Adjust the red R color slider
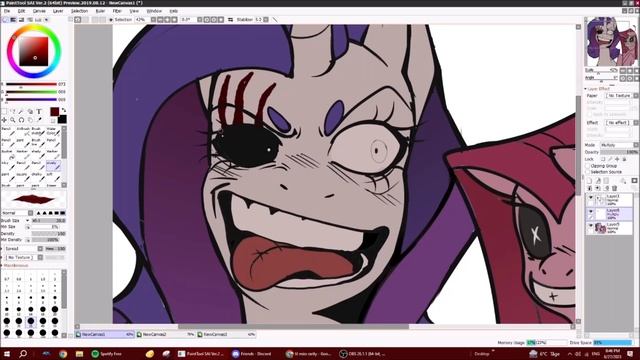640x360 pixels. click(x=31, y=84)
